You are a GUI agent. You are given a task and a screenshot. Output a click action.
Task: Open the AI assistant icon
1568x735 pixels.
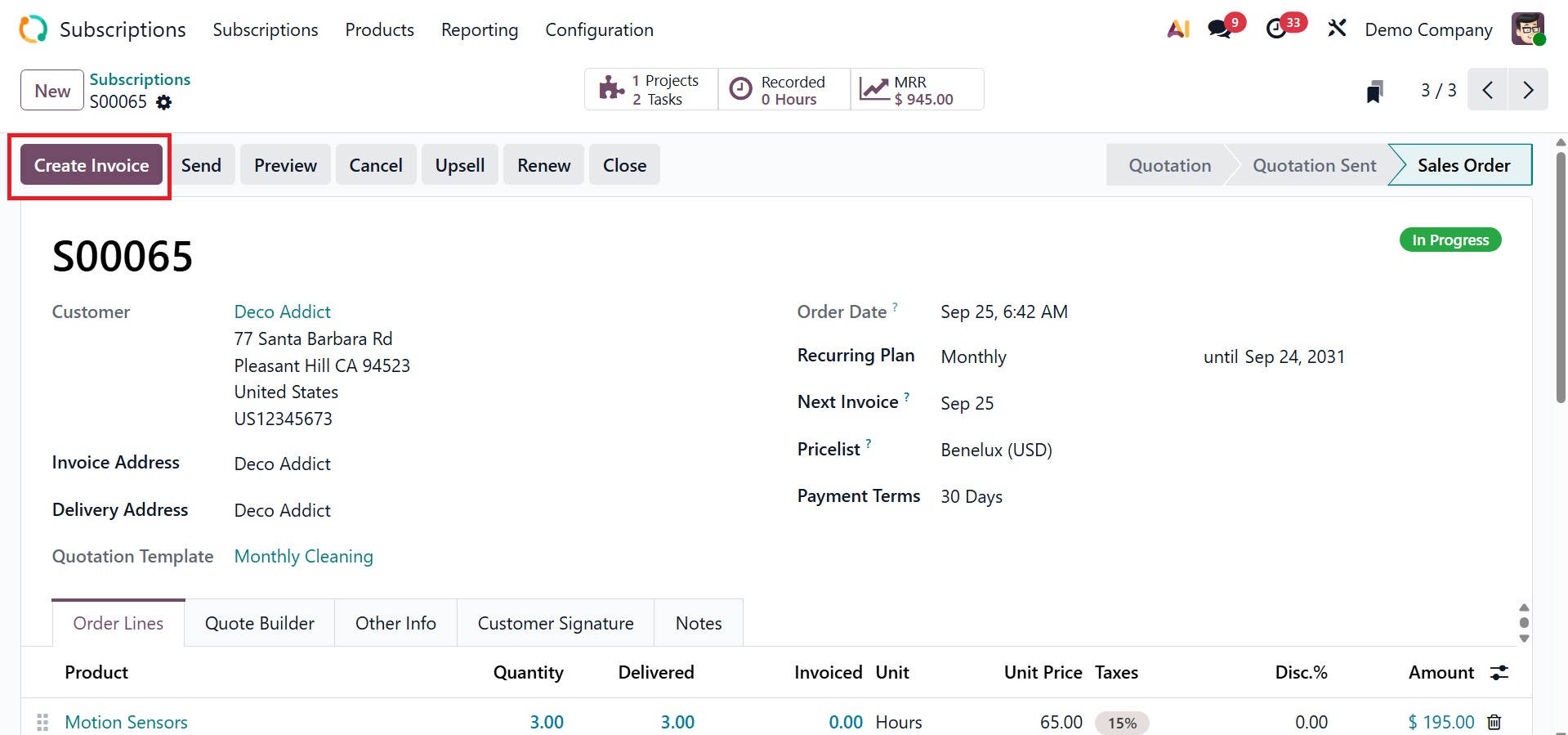1177,29
